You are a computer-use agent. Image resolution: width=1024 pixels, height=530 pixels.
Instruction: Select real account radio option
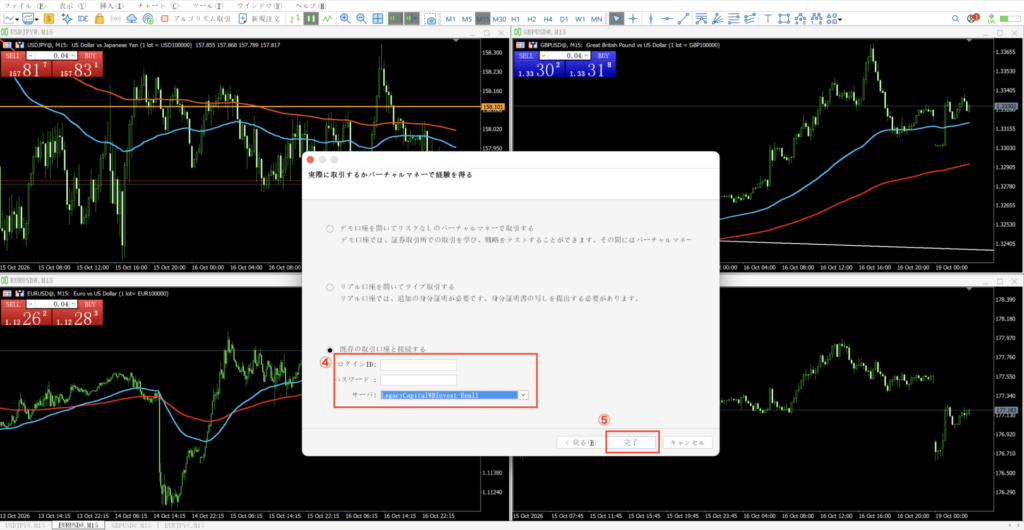330,287
